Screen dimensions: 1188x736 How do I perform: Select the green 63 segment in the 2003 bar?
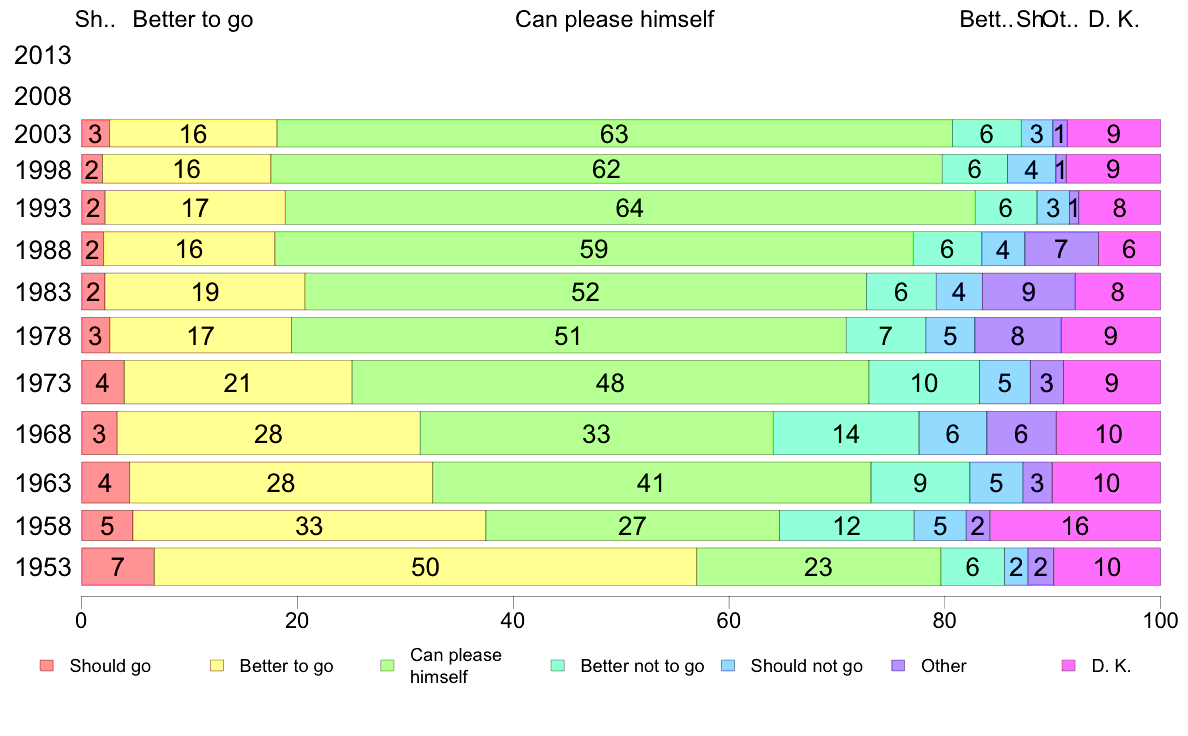pyautogui.click(x=614, y=133)
